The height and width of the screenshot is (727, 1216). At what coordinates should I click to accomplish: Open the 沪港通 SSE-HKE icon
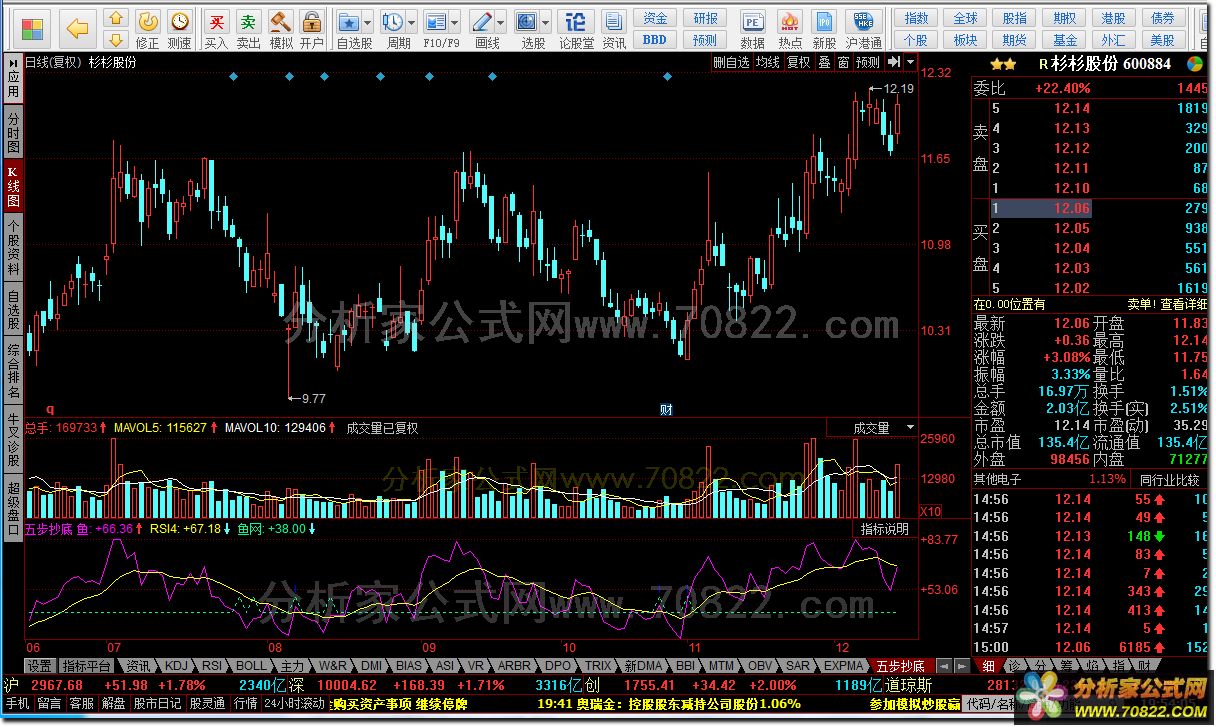click(862, 29)
